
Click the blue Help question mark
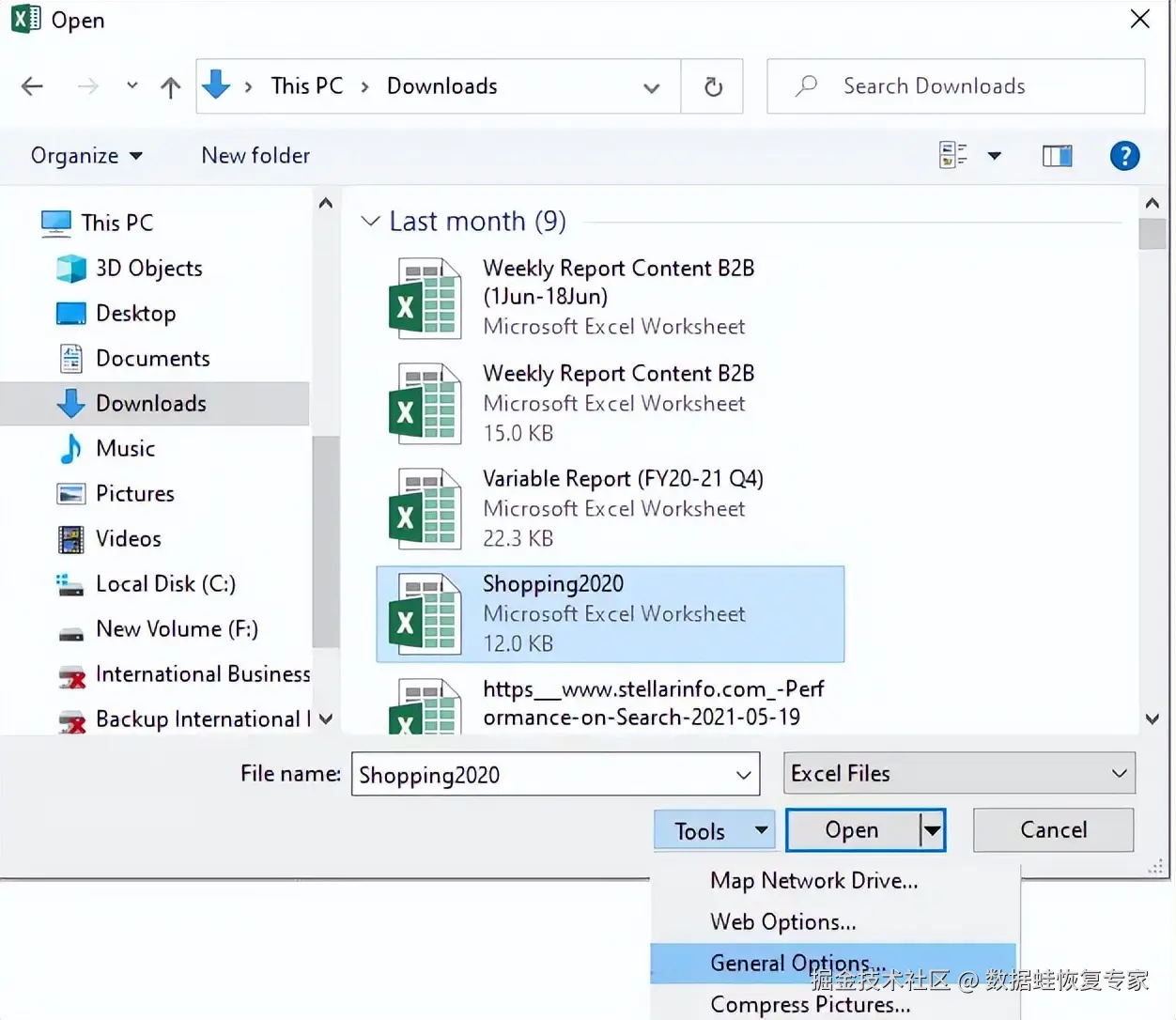[1124, 155]
